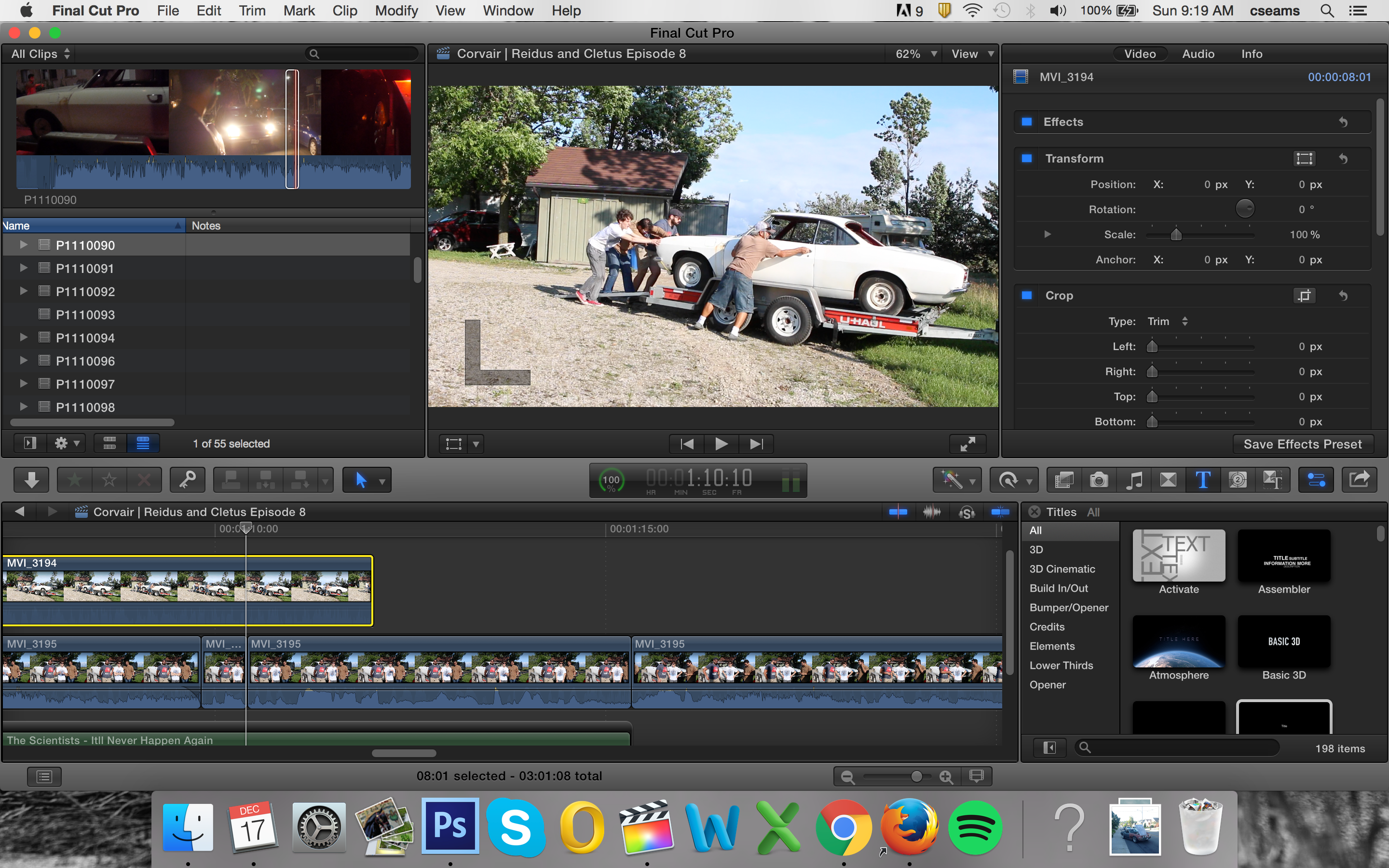This screenshot has width=1389, height=868.
Task: Open the Select tool arrow dropdown
Action: 381,480
